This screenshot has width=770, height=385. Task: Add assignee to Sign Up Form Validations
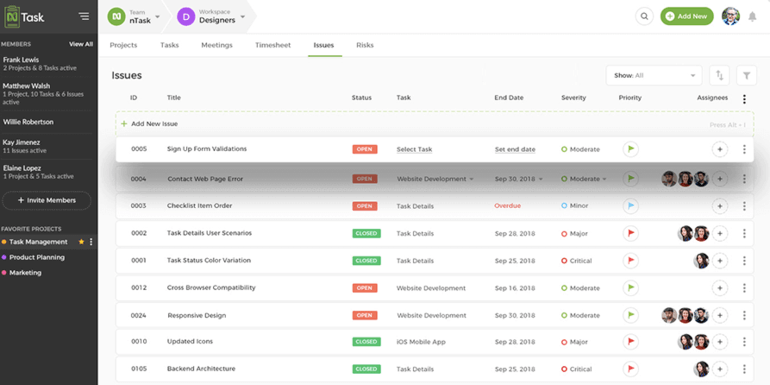point(720,149)
